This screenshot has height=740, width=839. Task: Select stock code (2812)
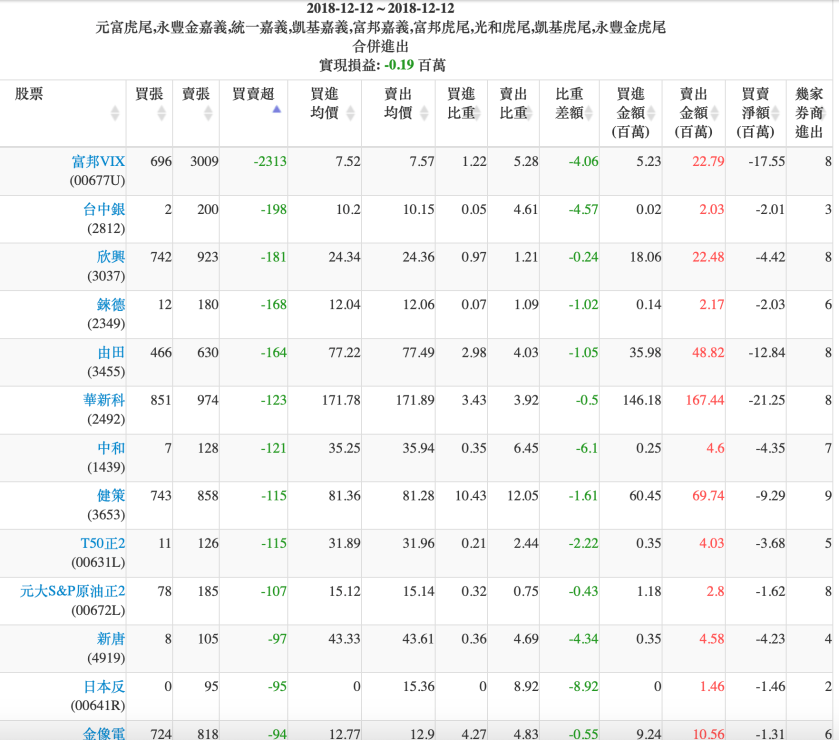[106, 228]
